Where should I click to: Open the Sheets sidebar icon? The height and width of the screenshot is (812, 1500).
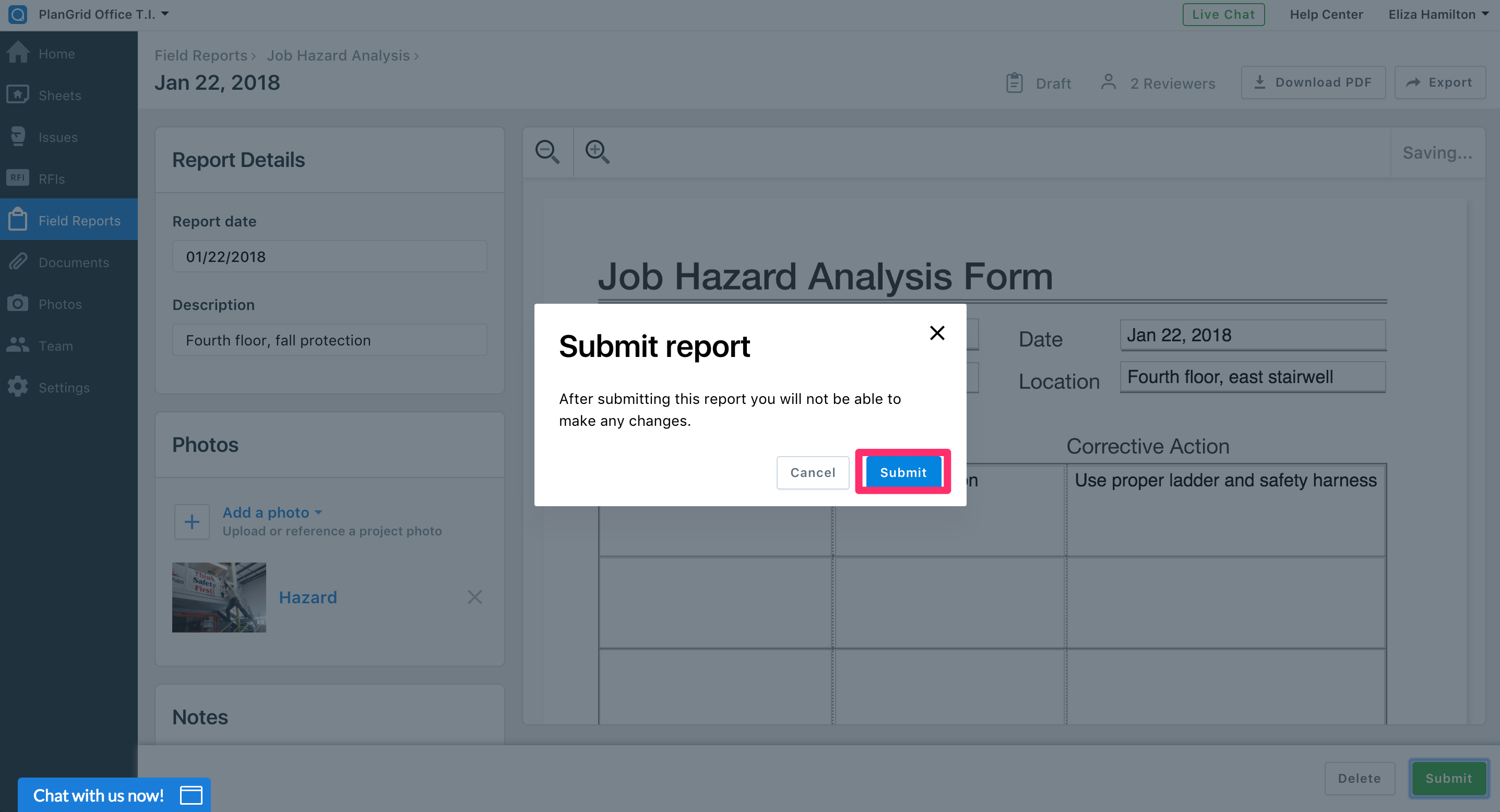click(x=18, y=94)
